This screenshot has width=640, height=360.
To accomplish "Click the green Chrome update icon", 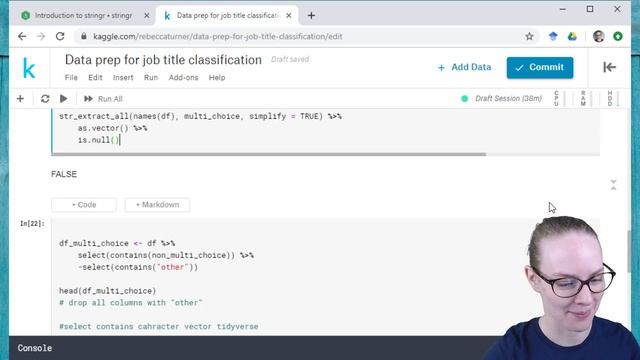I will (x=618, y=36).
